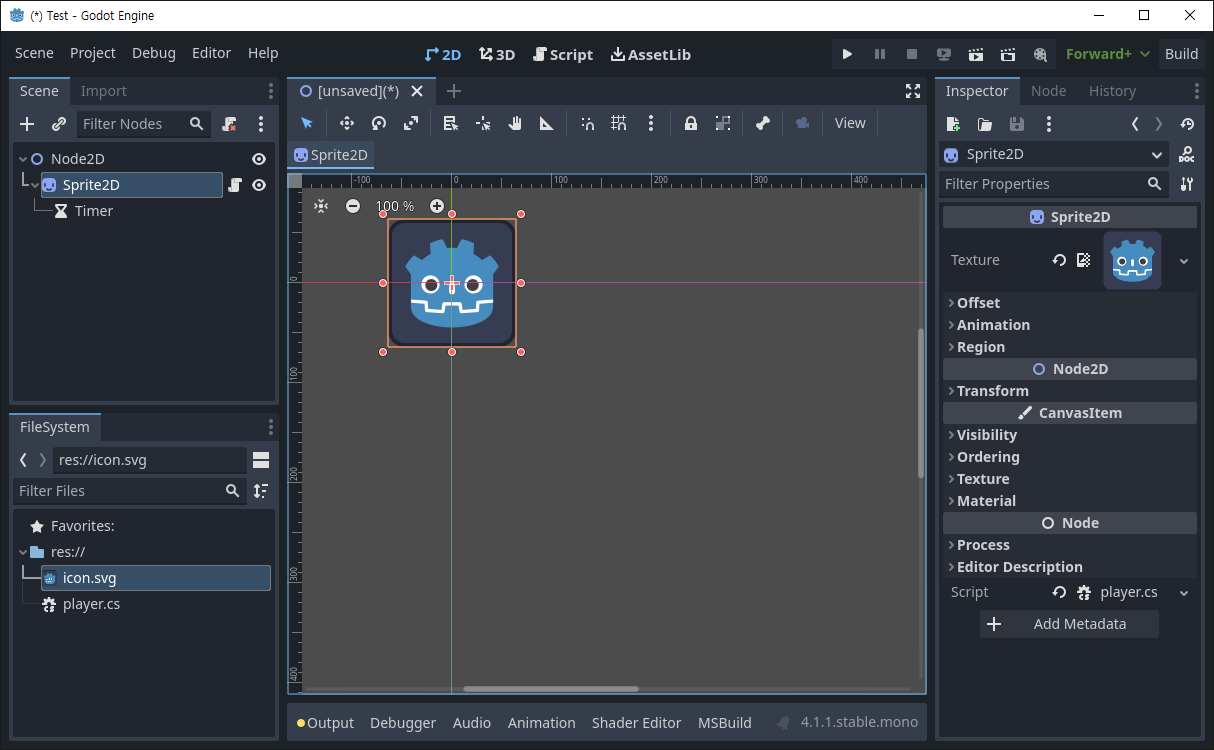Image resolution: width=1214 pixels, height=750 pixels.
Task: Open Sprite2D attached script icon
Action: click(235, 185)
